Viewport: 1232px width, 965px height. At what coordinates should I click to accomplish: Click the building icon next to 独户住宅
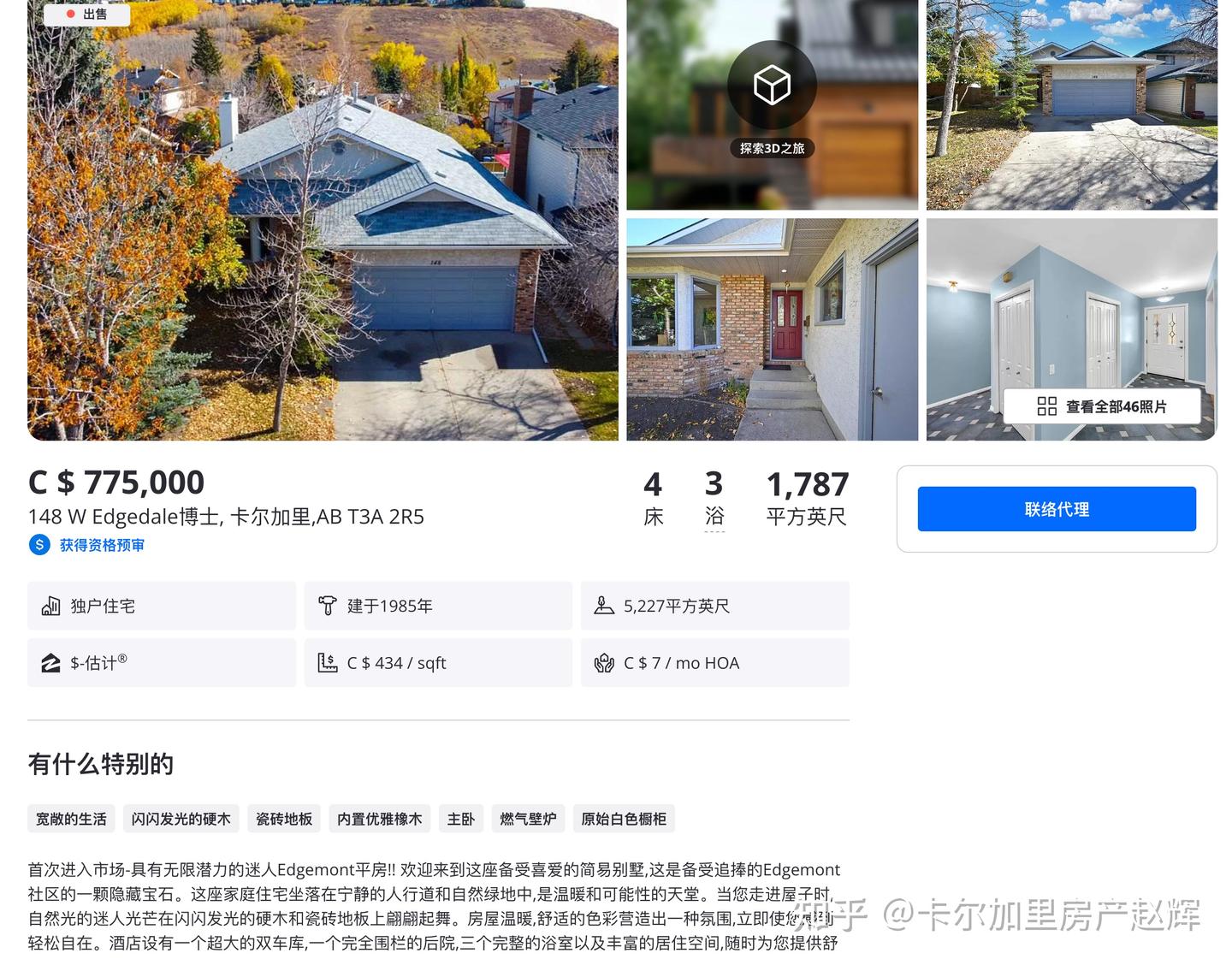tap(50, 607)
